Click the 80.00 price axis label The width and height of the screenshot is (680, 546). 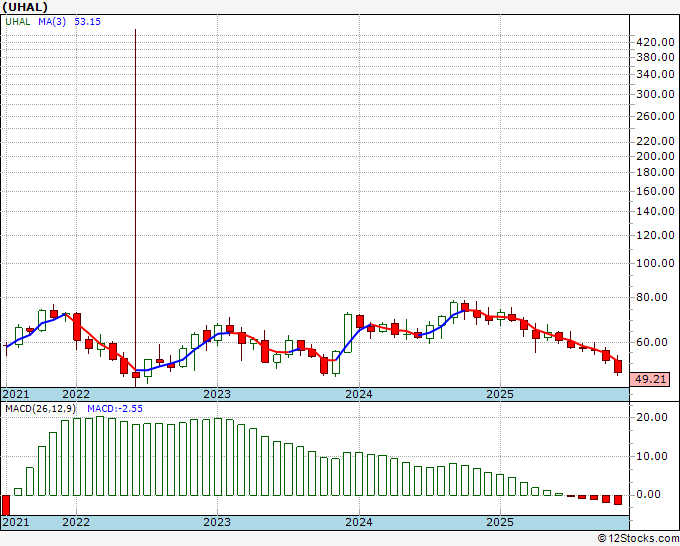click(652, 297)
